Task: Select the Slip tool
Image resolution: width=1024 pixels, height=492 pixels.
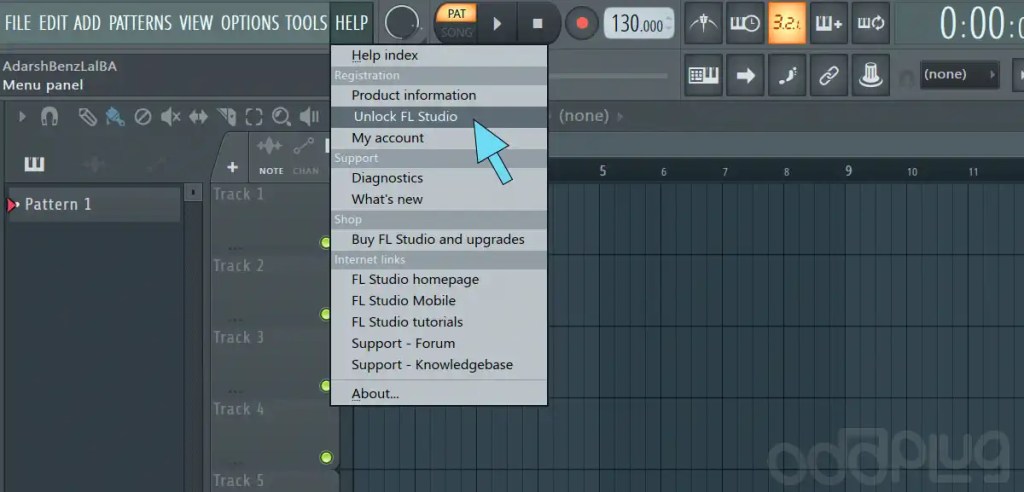Action: coord(199,117)
